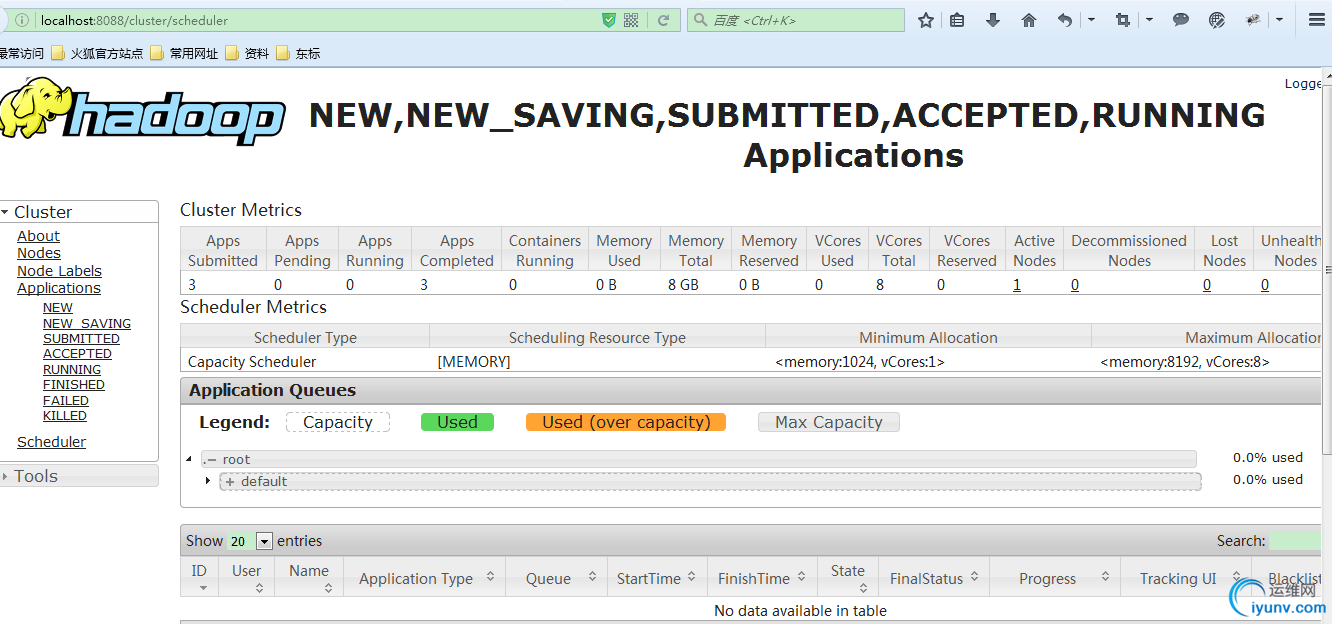Collapse the Cluster sidebar section

tap(79, 212)
